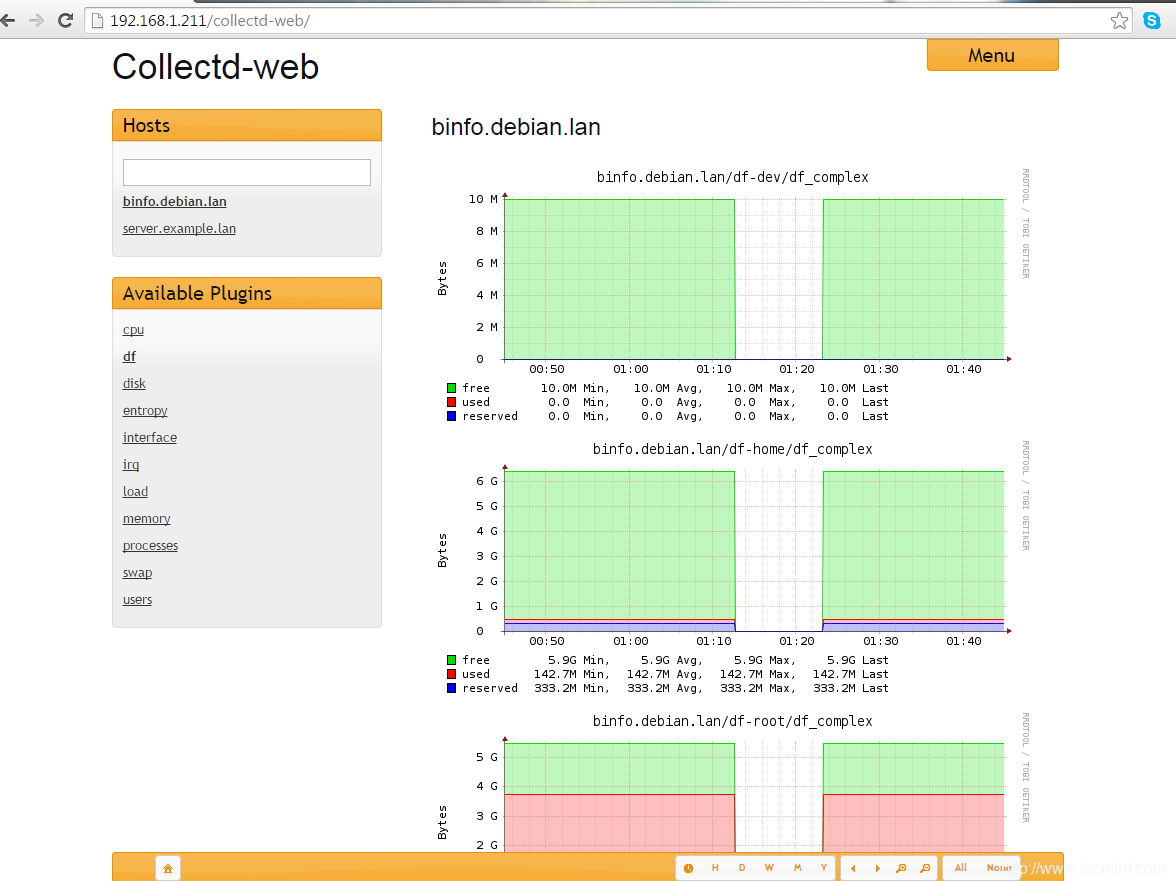Select the hourly (H) time range
The height and width of the screenshot is (881, 1176).
pos(715,868)
